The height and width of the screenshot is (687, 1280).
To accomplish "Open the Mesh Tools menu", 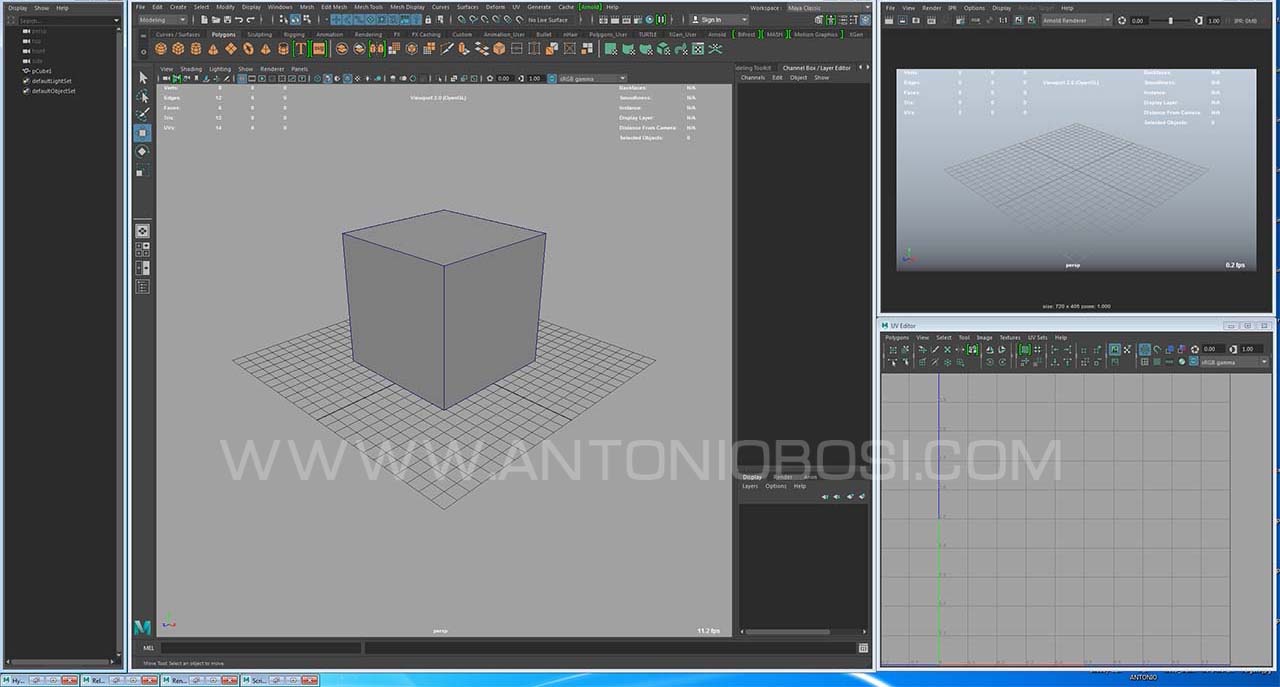I will (368, 7).
